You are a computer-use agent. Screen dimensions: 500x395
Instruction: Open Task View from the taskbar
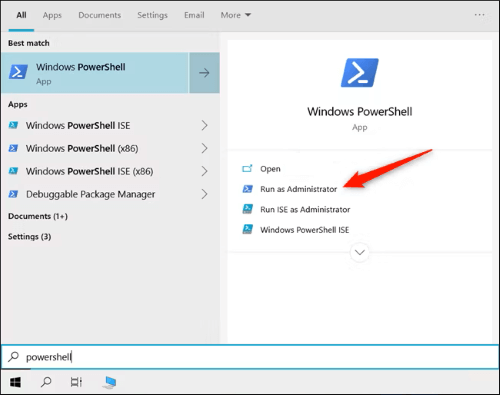(76, 382)
